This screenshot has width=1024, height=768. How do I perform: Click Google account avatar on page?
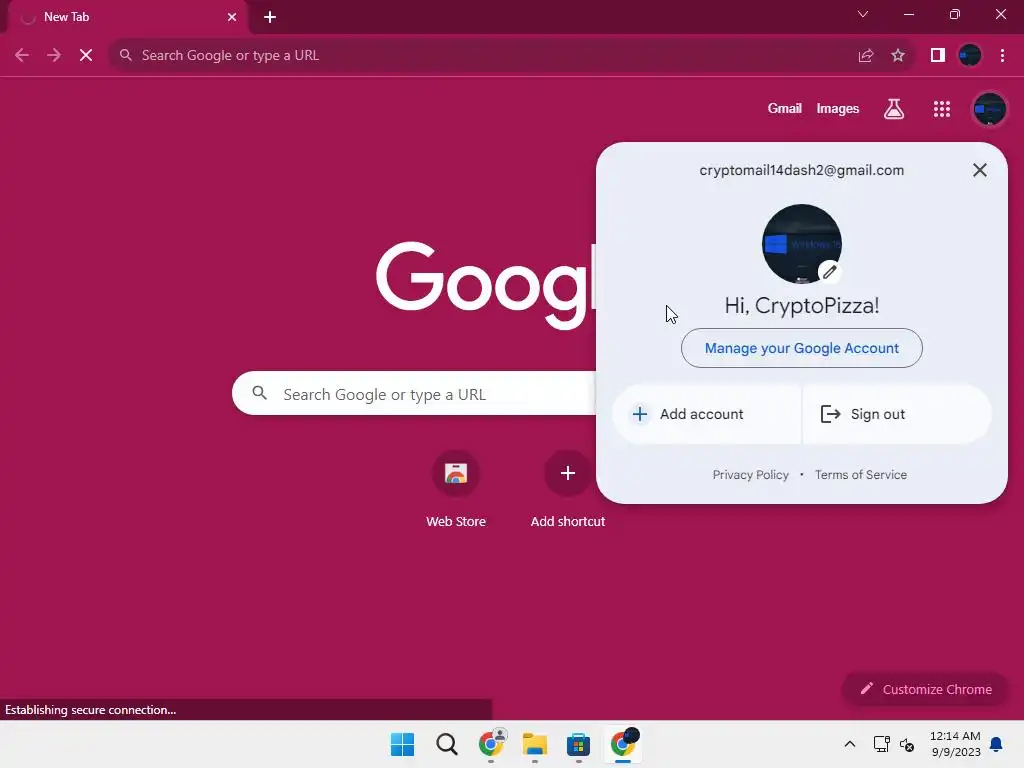pyautogui.click(x=989, y=109)
